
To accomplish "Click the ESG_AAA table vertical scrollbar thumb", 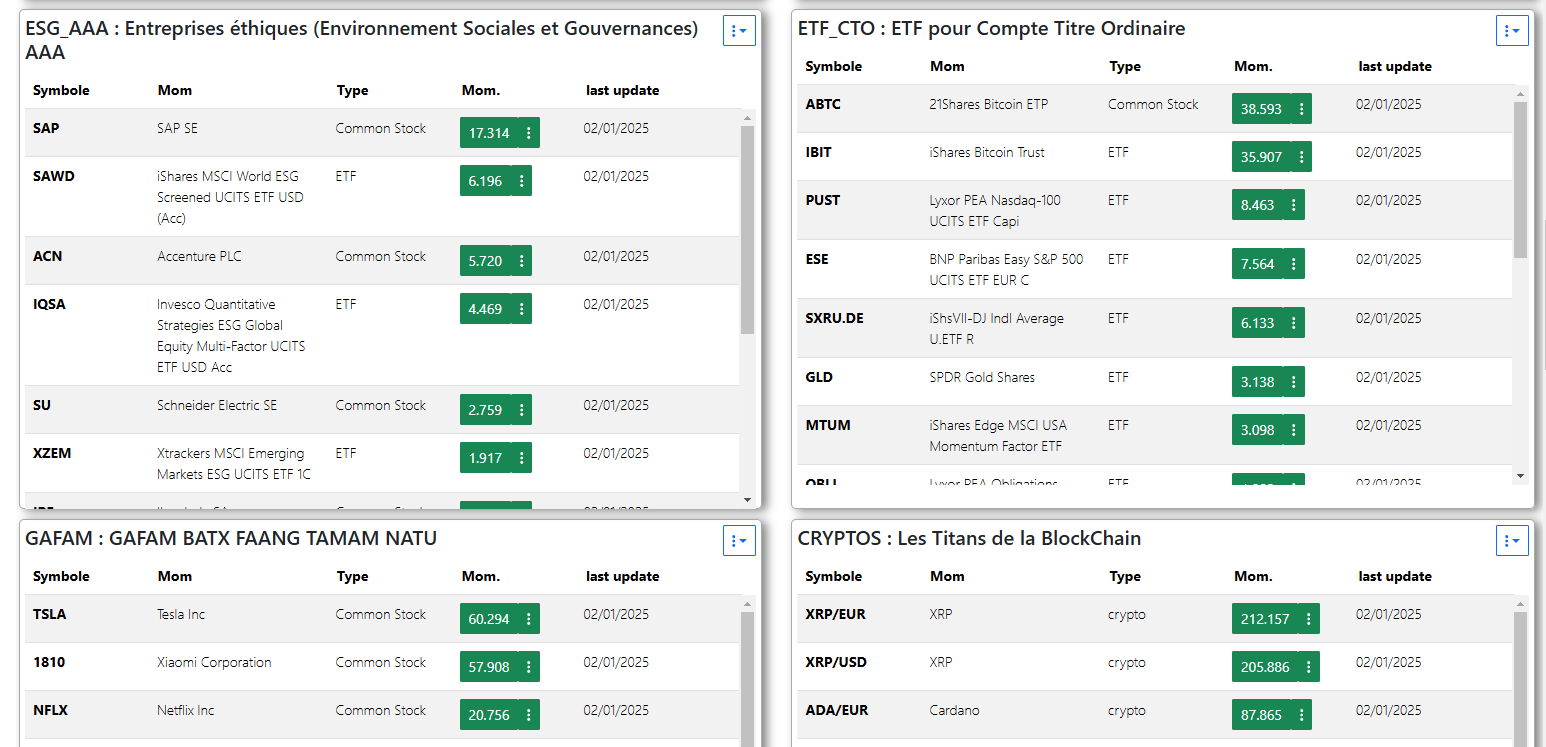I will tap(747, 229).
